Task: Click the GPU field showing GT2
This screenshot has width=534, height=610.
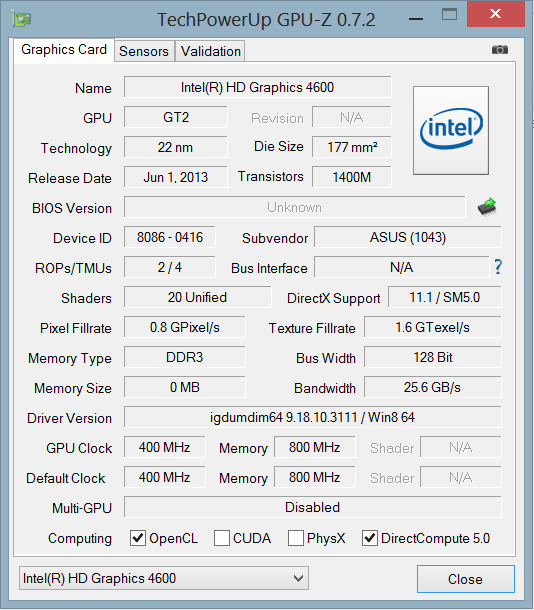Action: coord(175,117)
